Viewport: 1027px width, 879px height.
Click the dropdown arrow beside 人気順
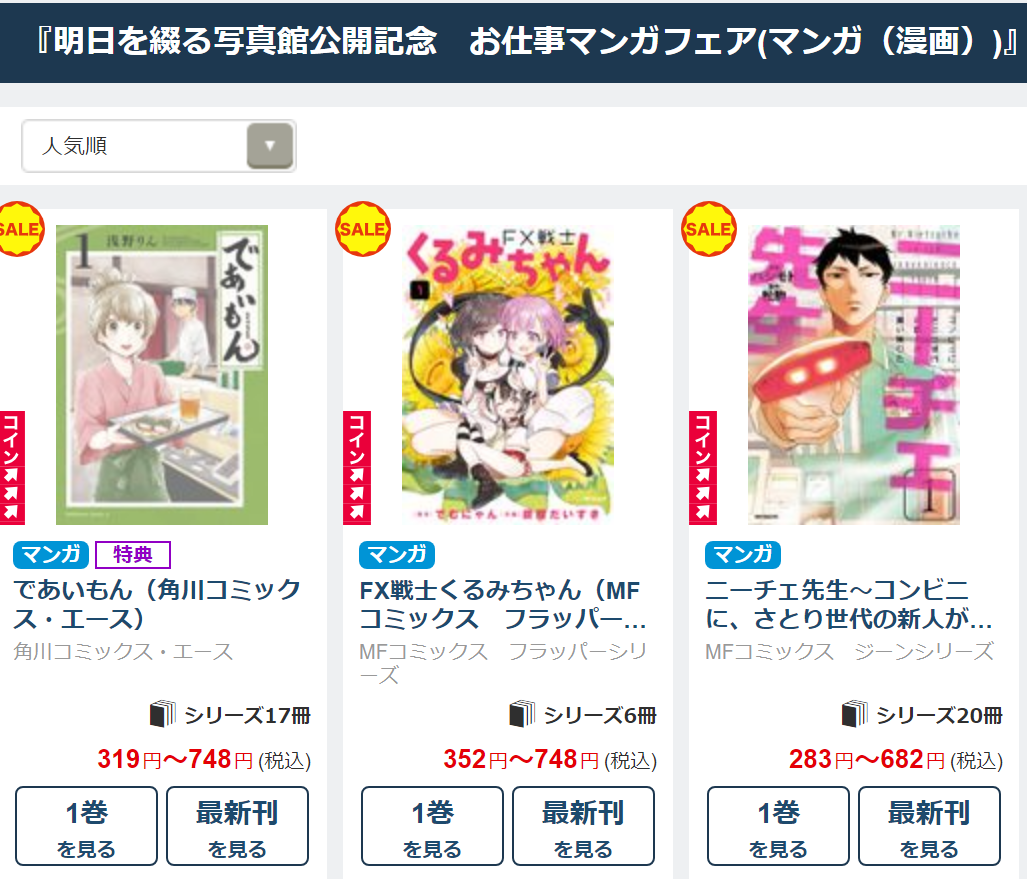tap(270, 145)
